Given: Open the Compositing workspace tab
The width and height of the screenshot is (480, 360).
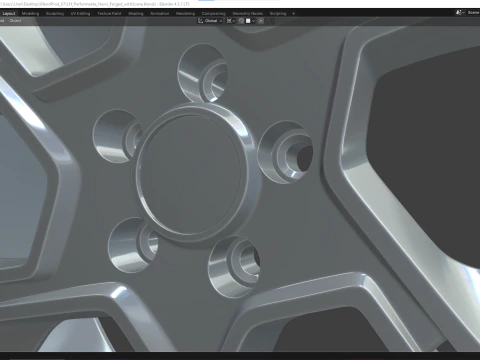Looking at the screenshot, I should coord(214,13).
